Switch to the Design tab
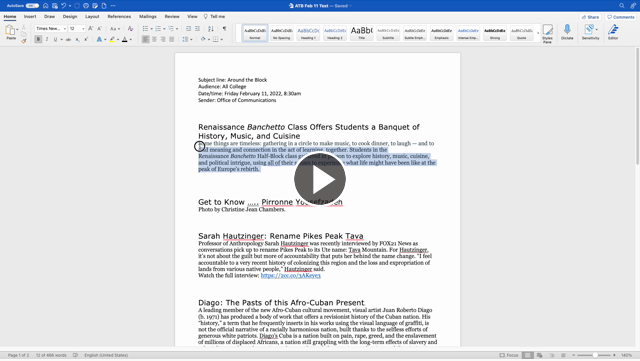This screenshot has height=361, width=640. [70, 17]
